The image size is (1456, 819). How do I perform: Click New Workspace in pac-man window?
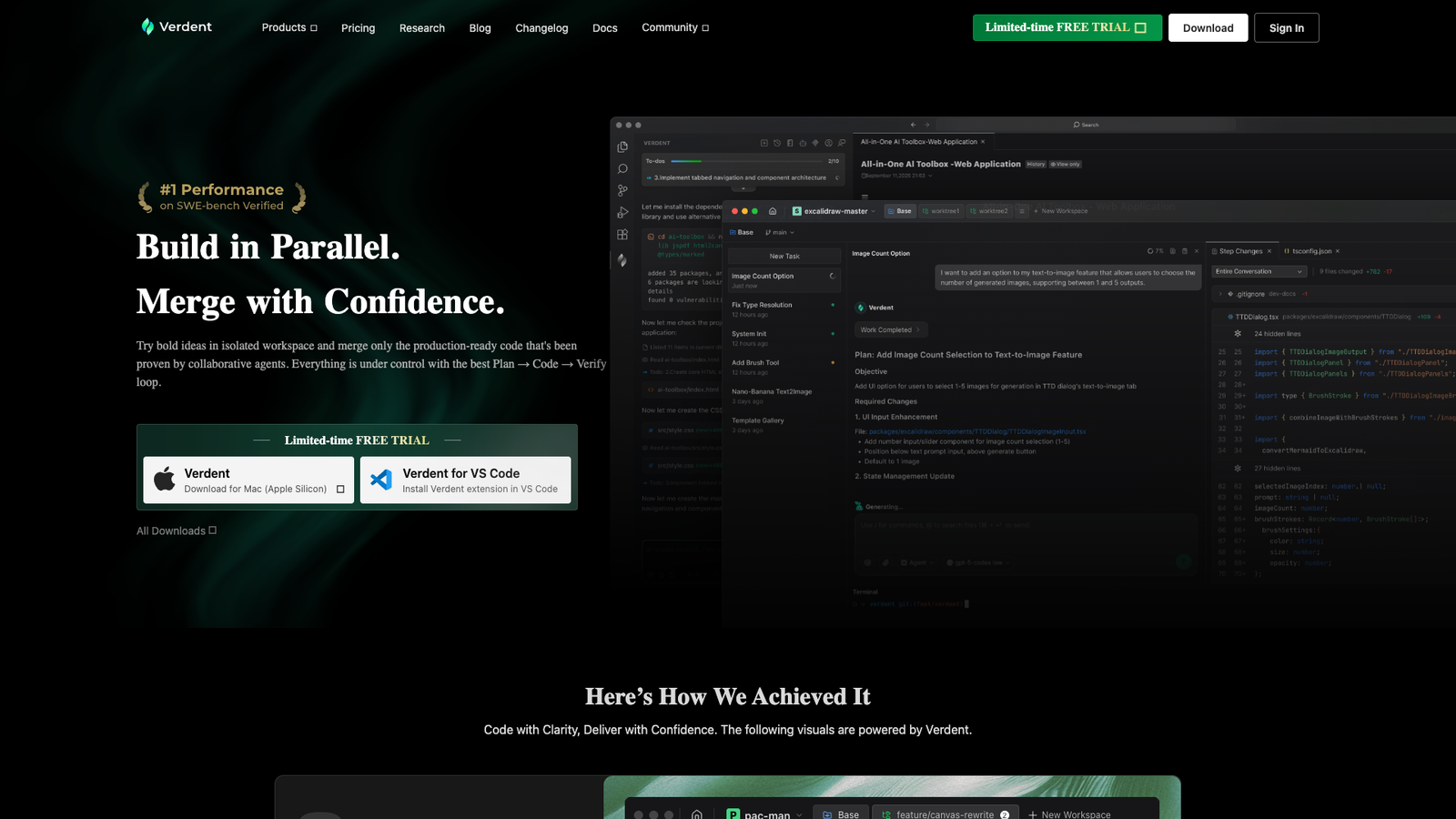1069,814
